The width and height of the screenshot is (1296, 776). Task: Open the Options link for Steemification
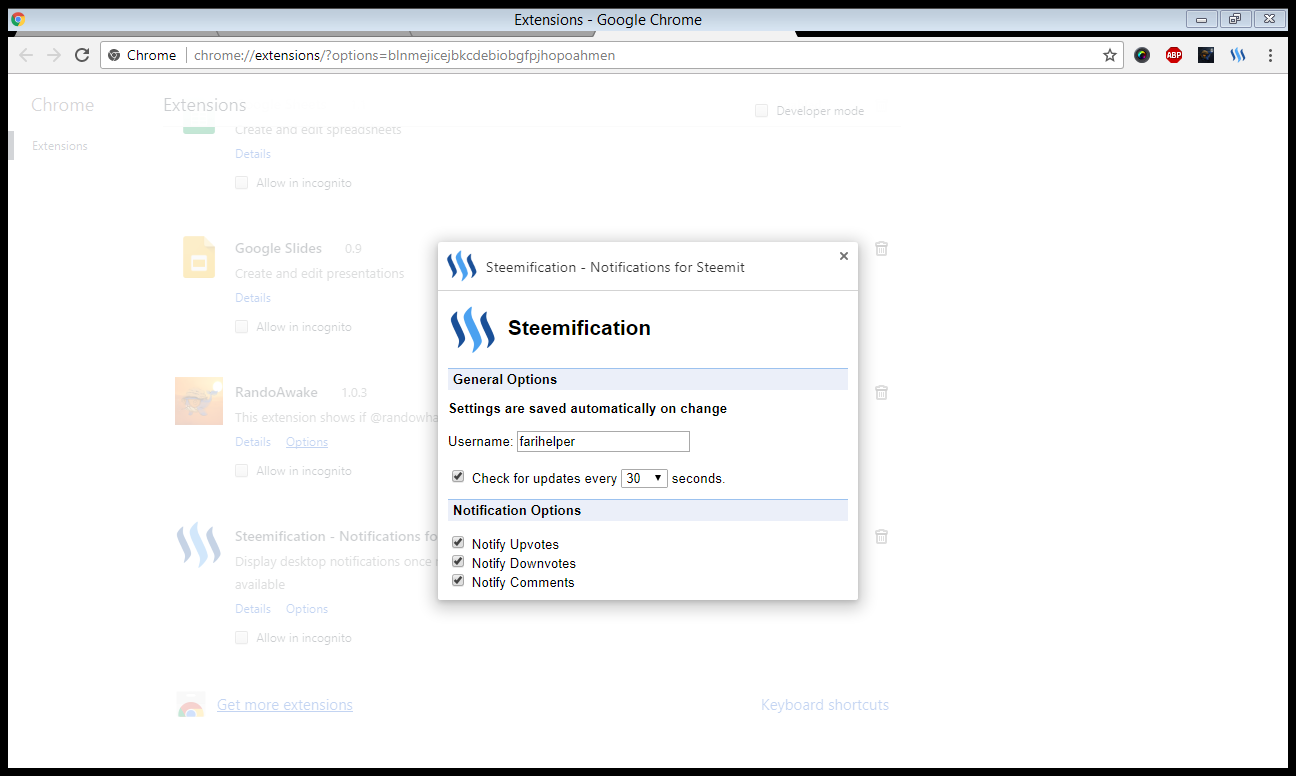(x=307, y=609)
